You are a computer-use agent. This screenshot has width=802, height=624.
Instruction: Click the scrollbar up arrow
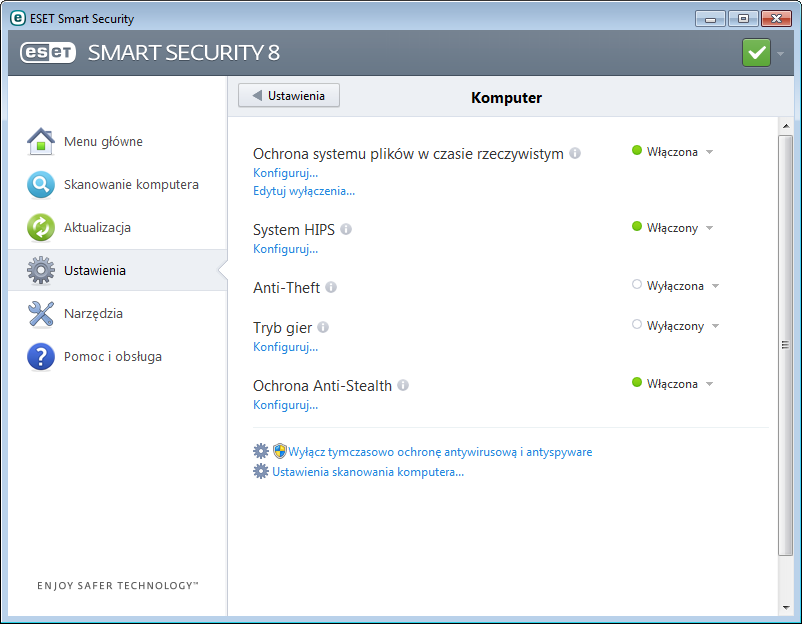(786, 126)
